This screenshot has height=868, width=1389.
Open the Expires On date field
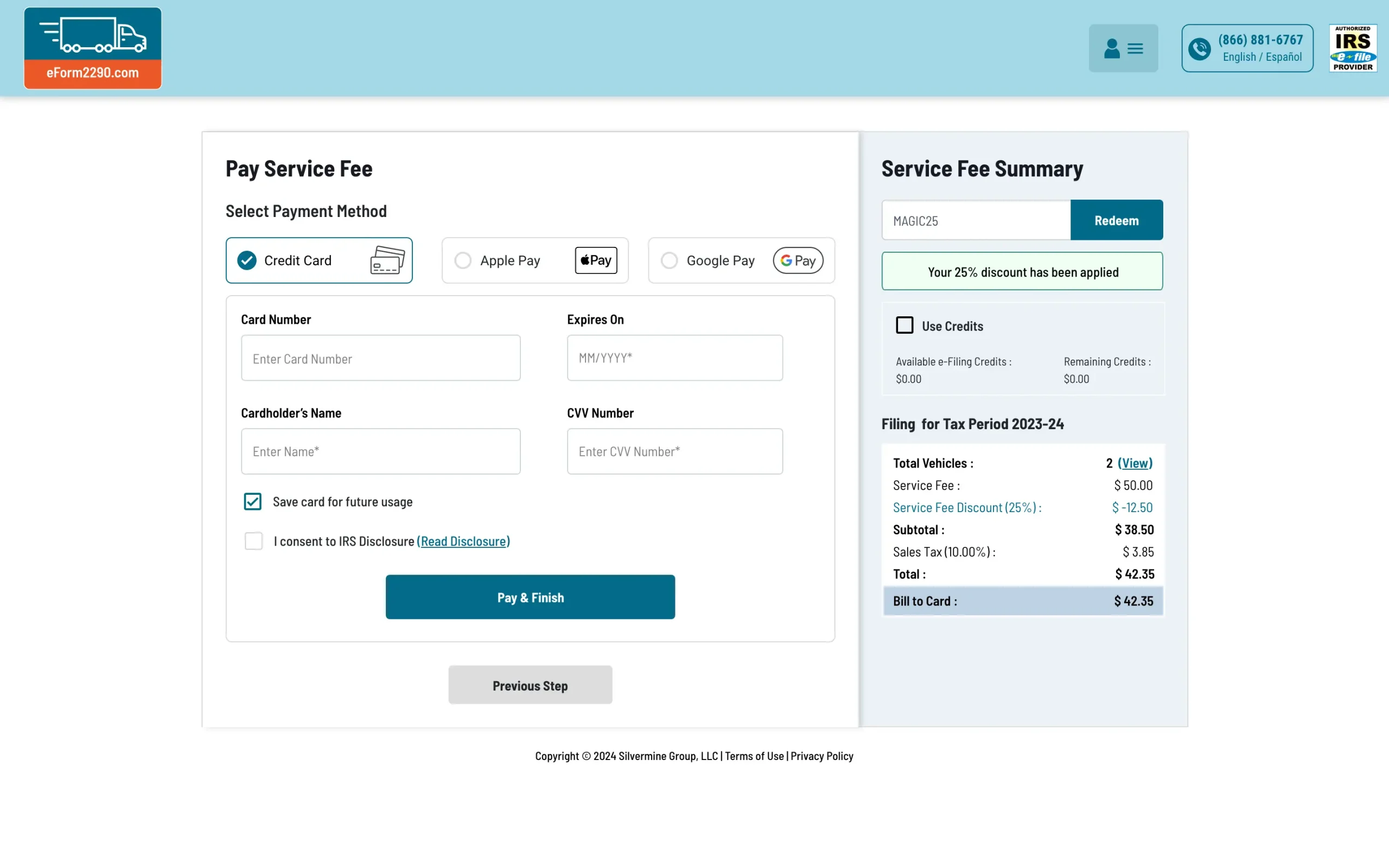pyautogui.click(x=674, y=357)
